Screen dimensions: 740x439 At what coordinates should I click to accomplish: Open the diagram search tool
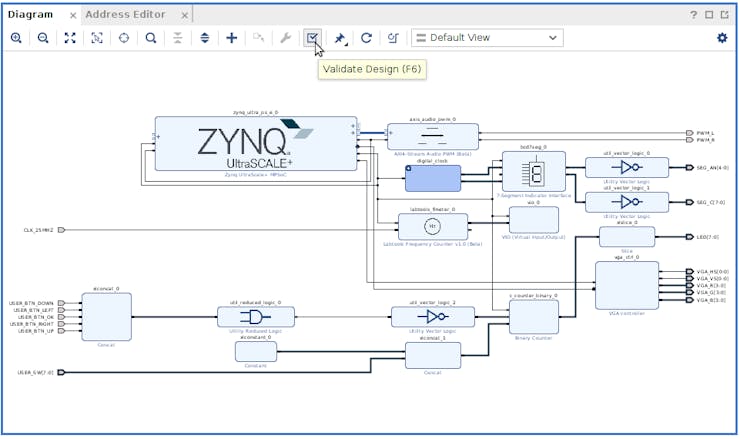pos(150,38)
